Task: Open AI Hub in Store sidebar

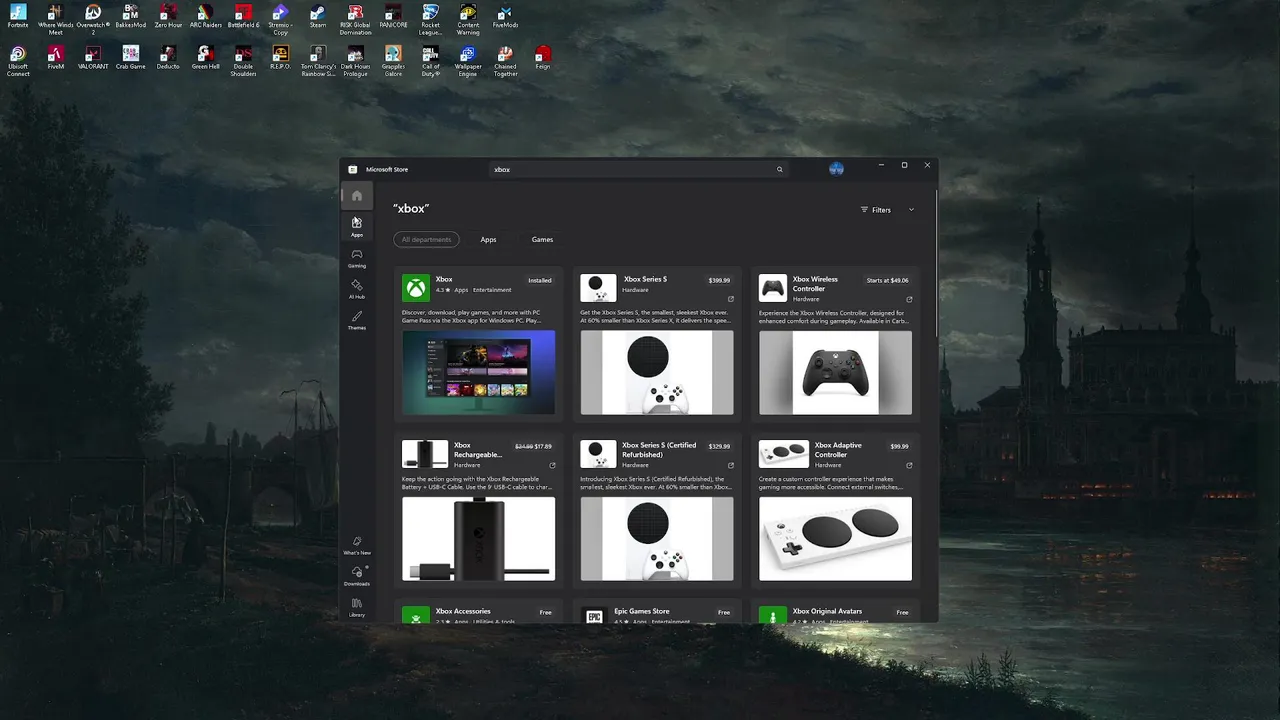Action: pyautogui.click(x=357, y=289)
